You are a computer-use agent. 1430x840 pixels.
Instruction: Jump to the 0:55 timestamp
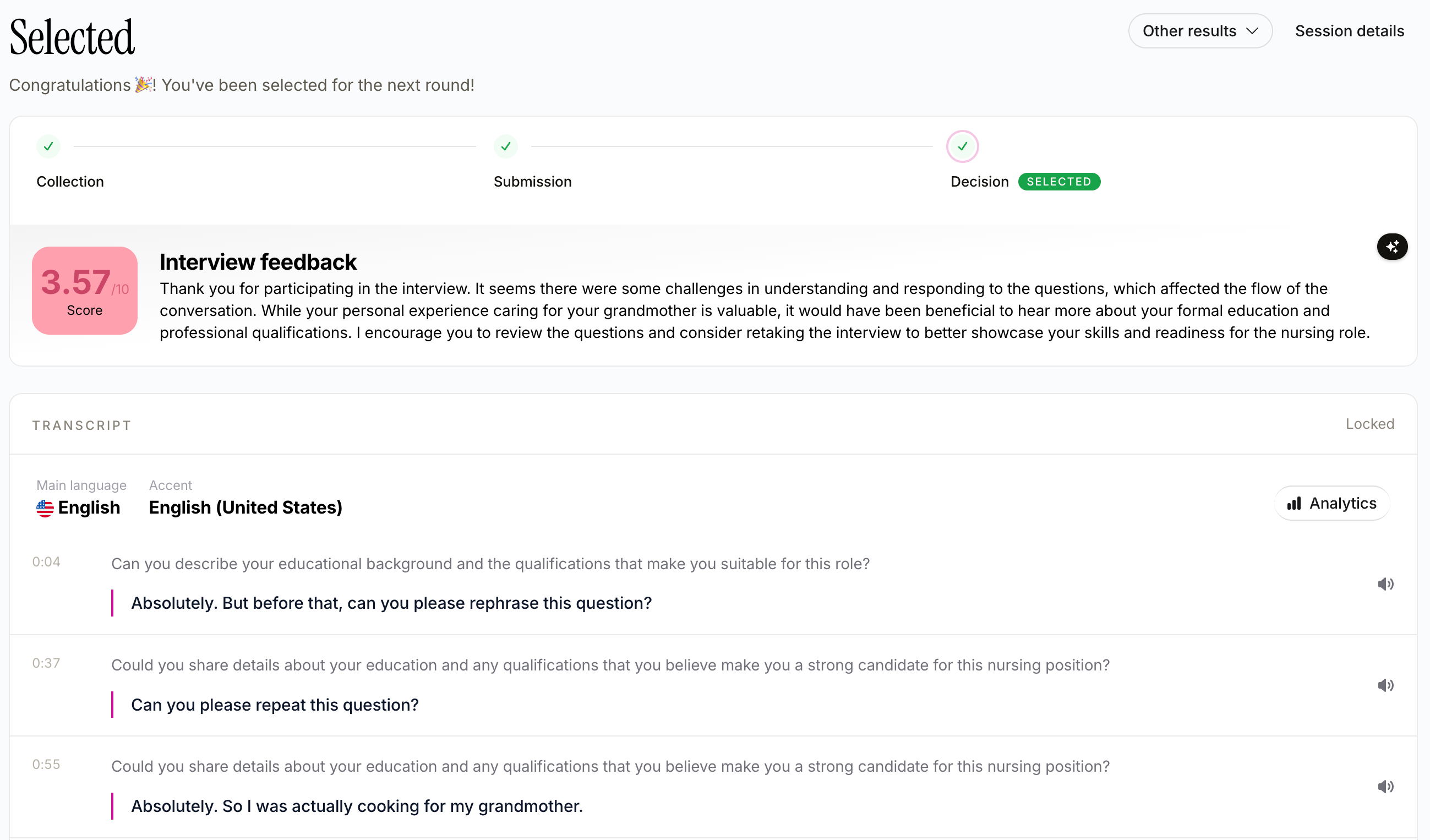pyautogui.click(x=46, y=765)
